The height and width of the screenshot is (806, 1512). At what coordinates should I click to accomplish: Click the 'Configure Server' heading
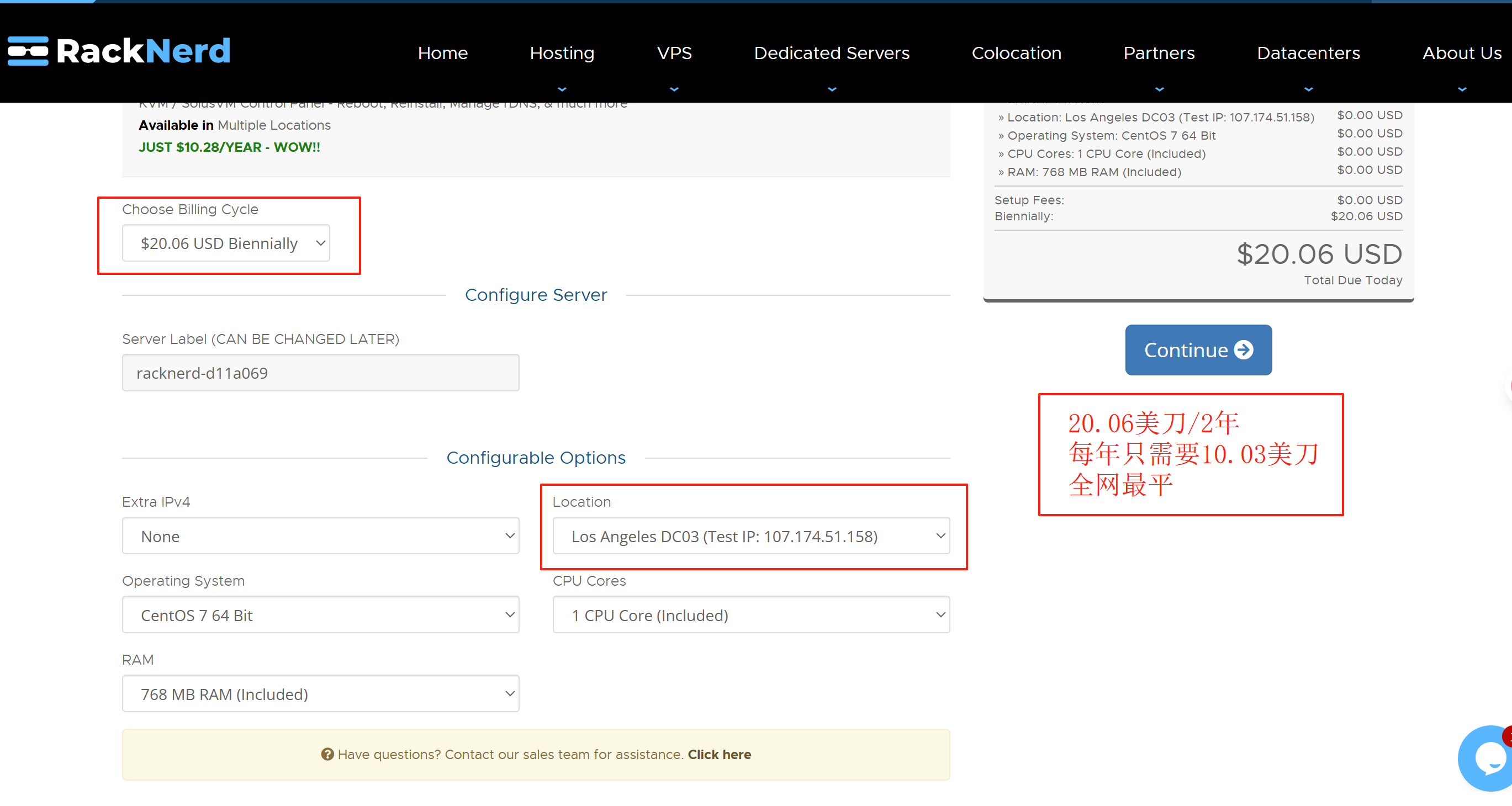pos(535,294)
